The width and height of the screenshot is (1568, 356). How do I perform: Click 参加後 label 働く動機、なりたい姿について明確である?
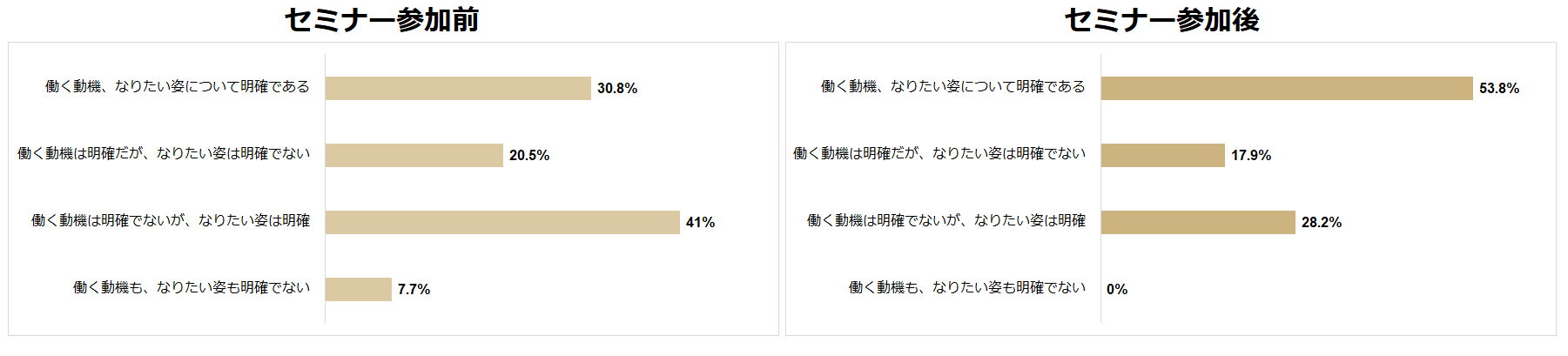(x=953, y=86)
